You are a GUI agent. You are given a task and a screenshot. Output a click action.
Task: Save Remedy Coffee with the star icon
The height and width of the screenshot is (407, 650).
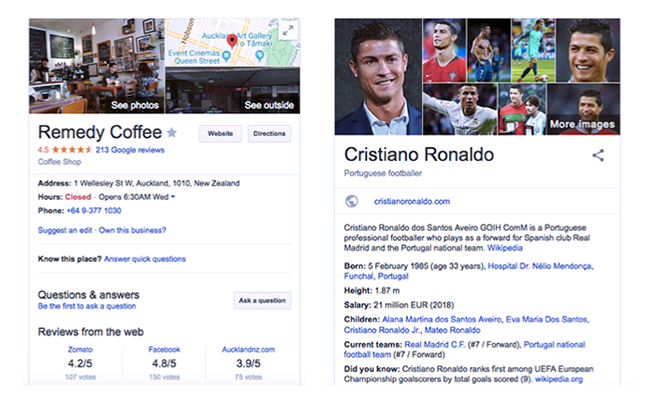click(x=172, y=133)
